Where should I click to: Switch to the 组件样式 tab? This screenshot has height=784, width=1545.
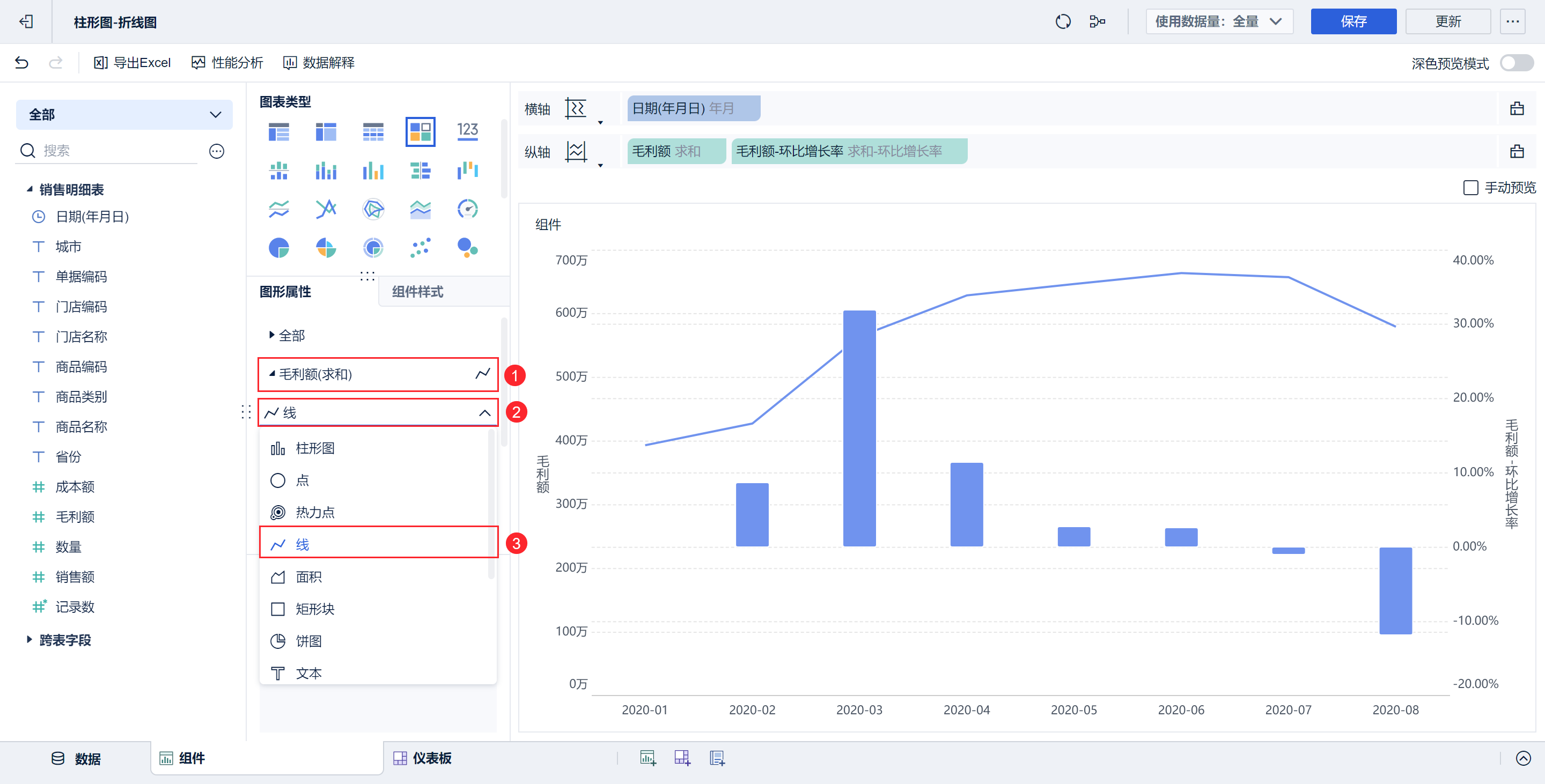[x=417, y=292]
